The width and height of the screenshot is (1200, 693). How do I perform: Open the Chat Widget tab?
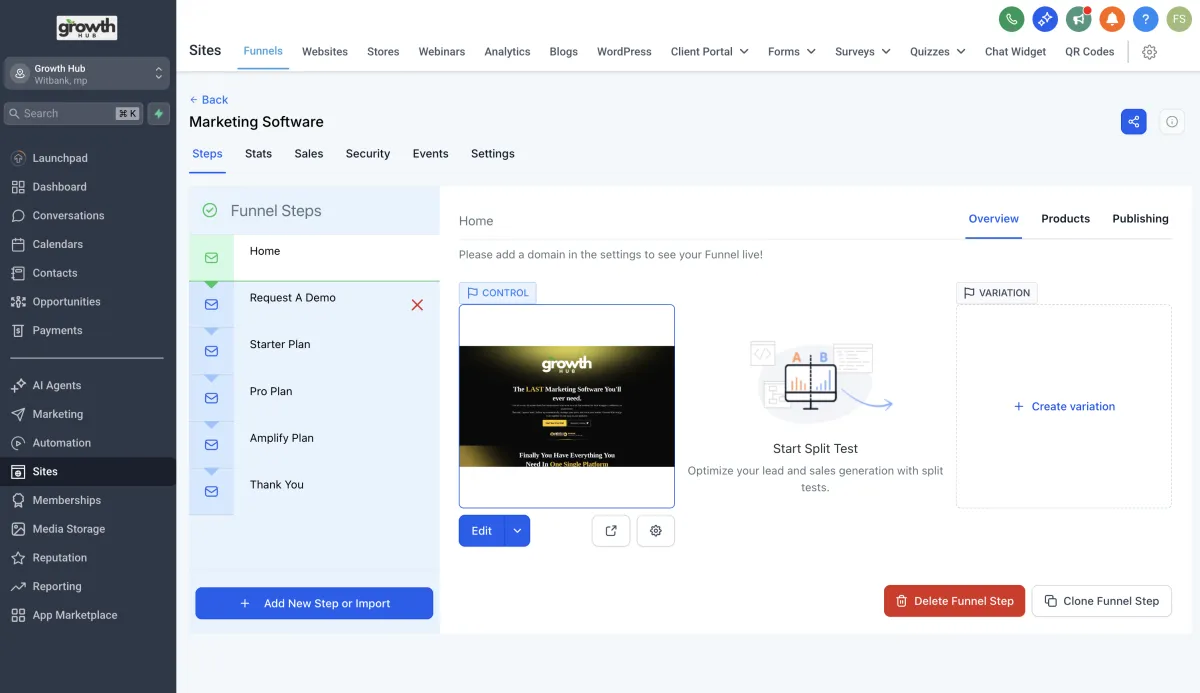(1015, 52)
